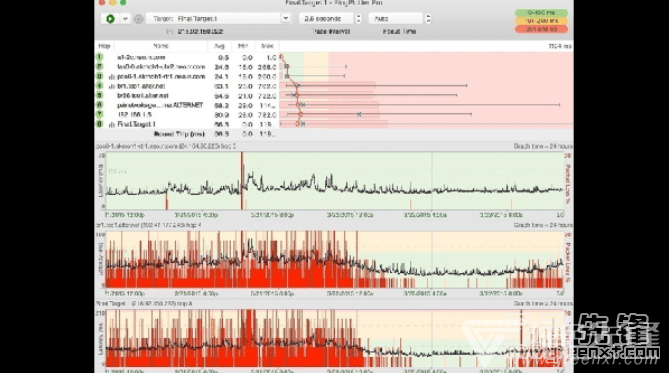
Task: Open dropdown arrow beside the play button
Action: (x=125, y=19)
